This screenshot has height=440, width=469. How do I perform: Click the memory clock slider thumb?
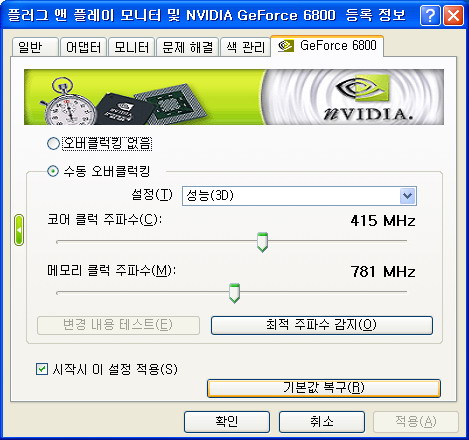tap(234, 293)
